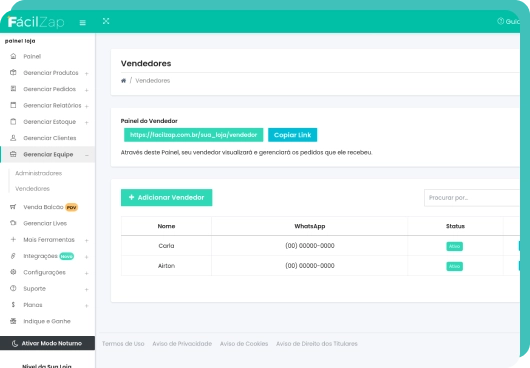Click Airton's WhatsApp number
The width and height of the screenshot is (530, 368).
[310, 266]
